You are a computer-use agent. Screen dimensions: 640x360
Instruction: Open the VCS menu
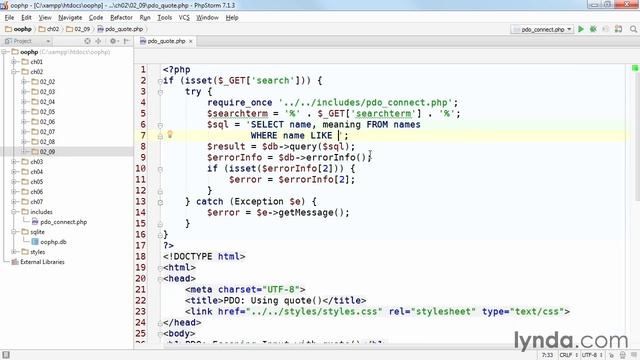[x=184, y=18]
